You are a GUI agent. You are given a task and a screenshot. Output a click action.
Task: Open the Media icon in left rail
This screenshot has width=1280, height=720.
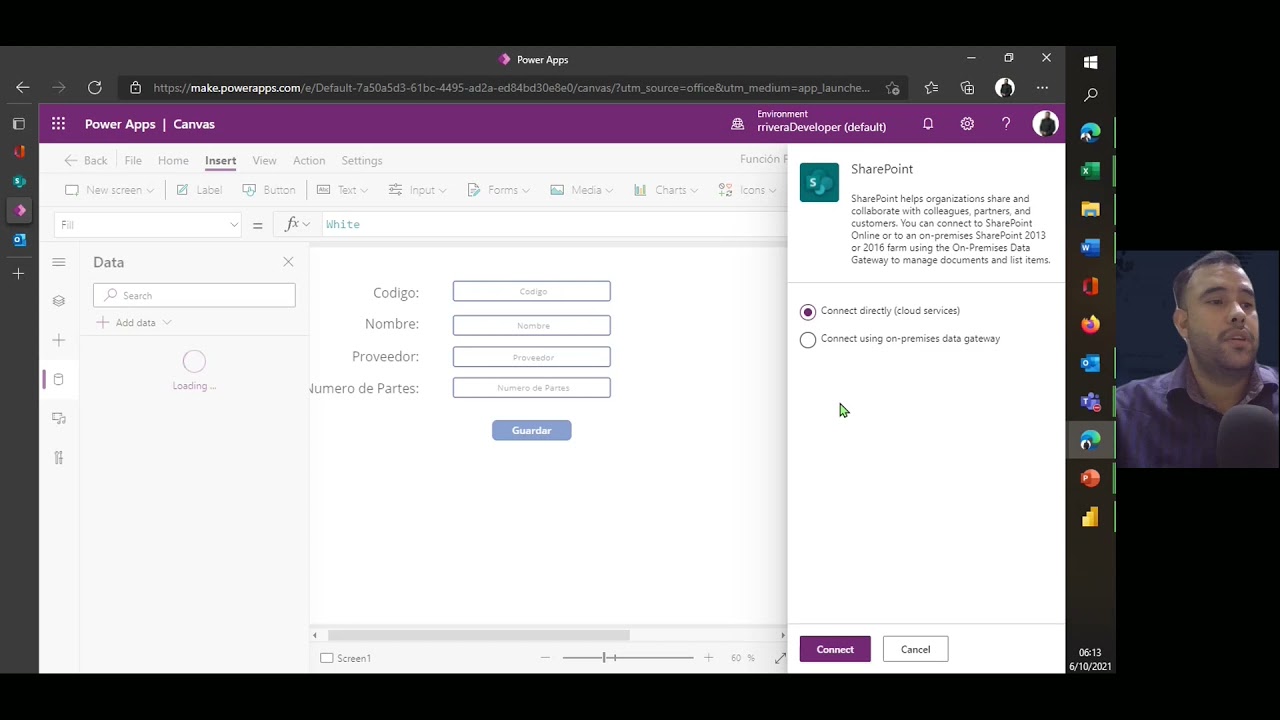point(59,418)
